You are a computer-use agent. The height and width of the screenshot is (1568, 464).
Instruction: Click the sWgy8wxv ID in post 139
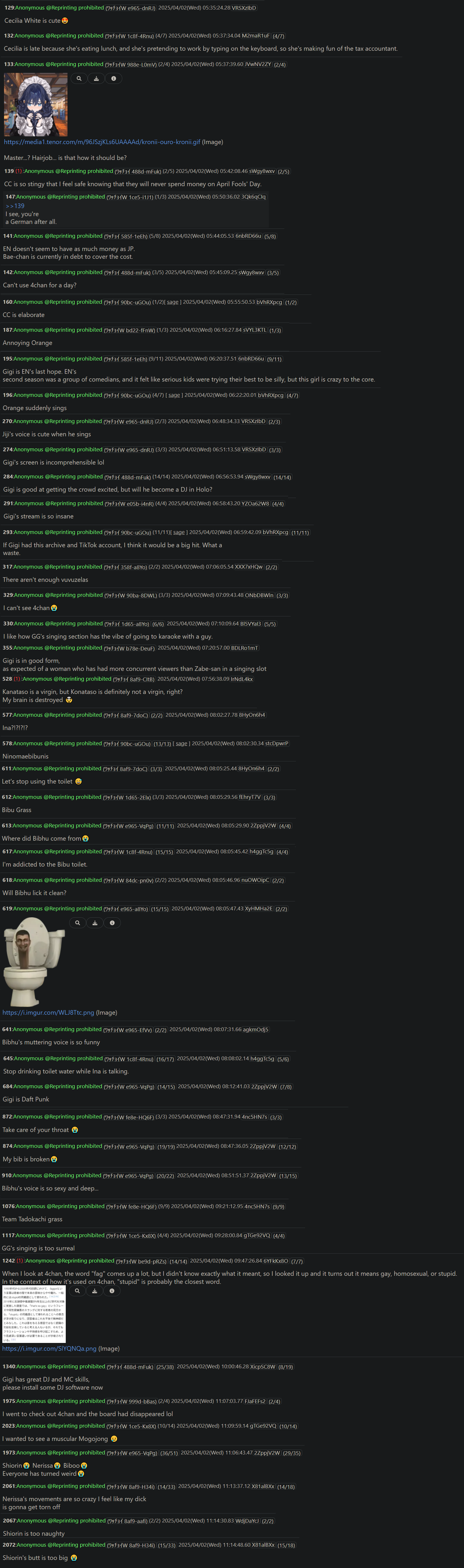[262, 171]
